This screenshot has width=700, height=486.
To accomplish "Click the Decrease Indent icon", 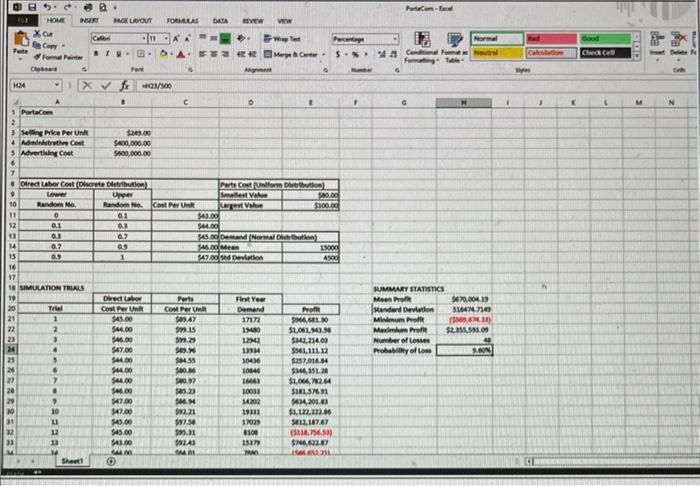I will click(241, 54).
